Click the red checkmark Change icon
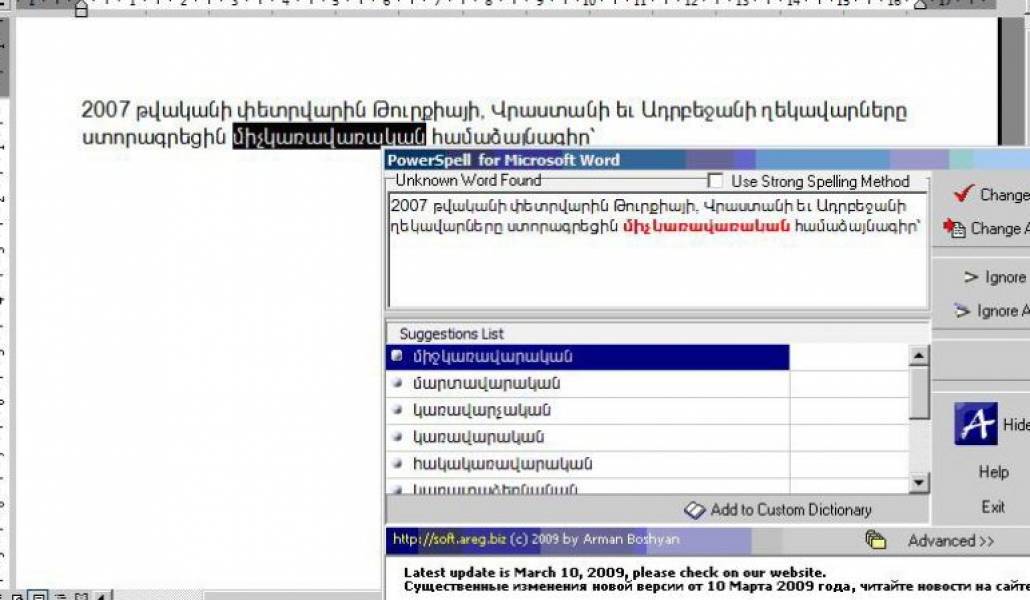This screenshot has height=600, width=1030. tap(964, 194)
